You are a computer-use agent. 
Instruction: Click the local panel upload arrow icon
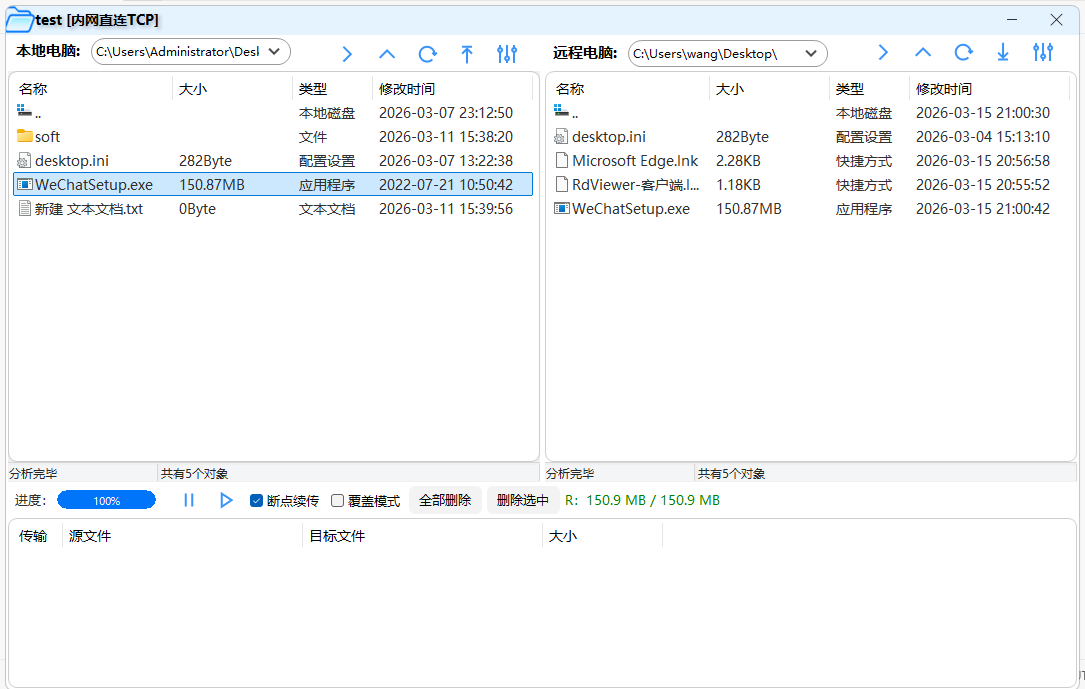[467, 53]
